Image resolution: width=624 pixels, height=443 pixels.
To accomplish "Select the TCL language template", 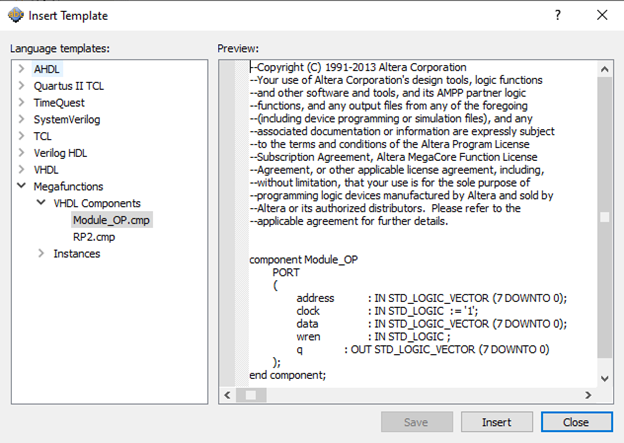I will pos(42,136).
